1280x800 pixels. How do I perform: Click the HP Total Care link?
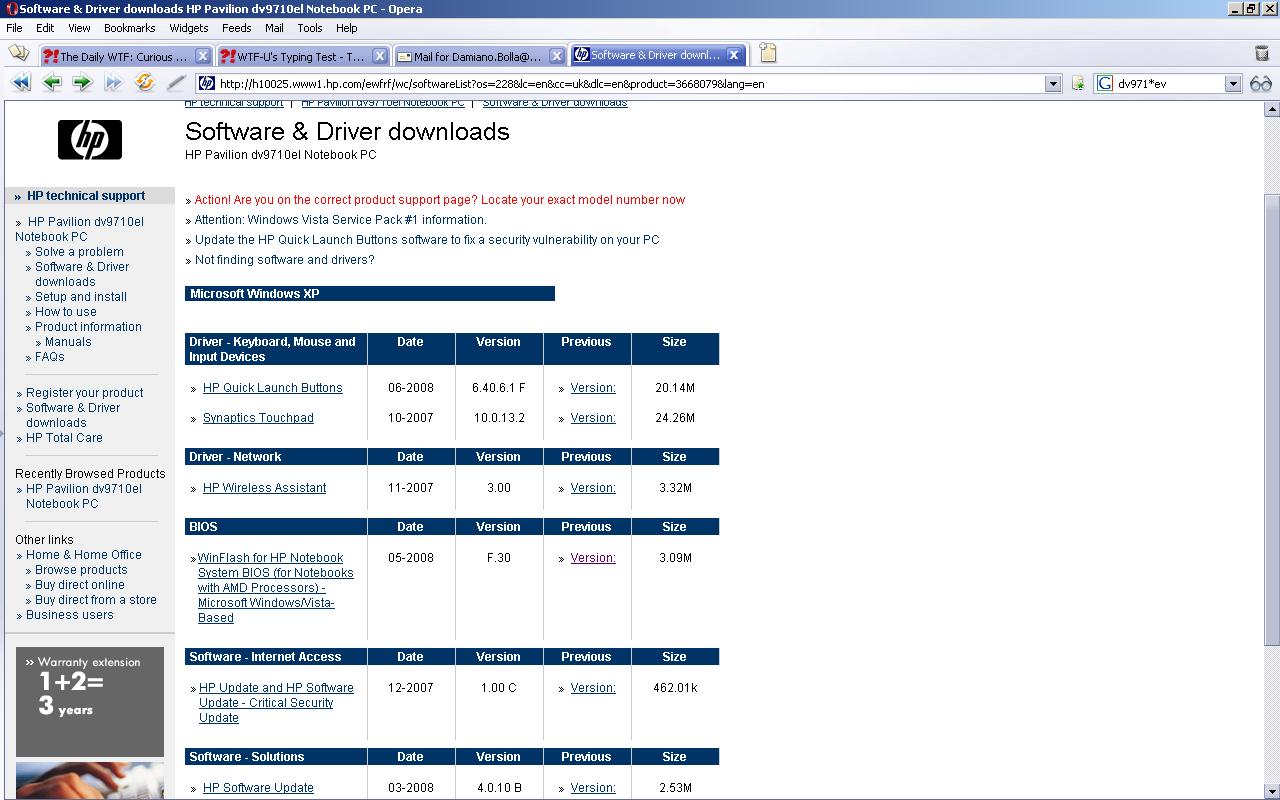point(64,438)
